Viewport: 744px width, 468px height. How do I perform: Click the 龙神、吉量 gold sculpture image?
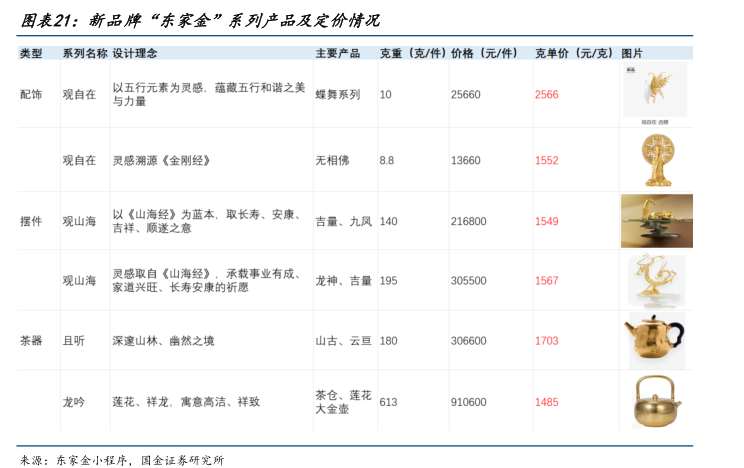[656, 281]
